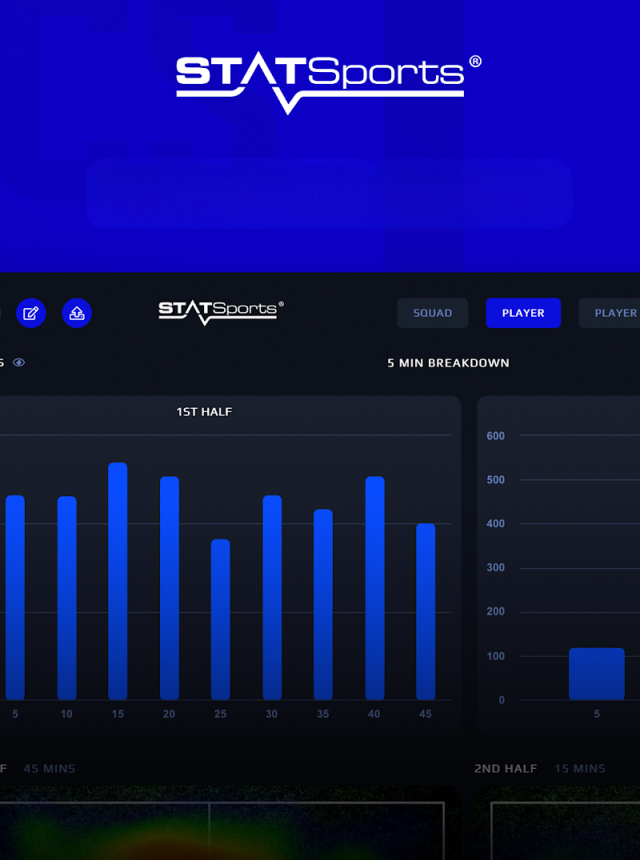Select the bar at minute 30 in 1st half chart
Image resolution: width=640 pixels, height=860 pixels.
(x=272, y=597)
